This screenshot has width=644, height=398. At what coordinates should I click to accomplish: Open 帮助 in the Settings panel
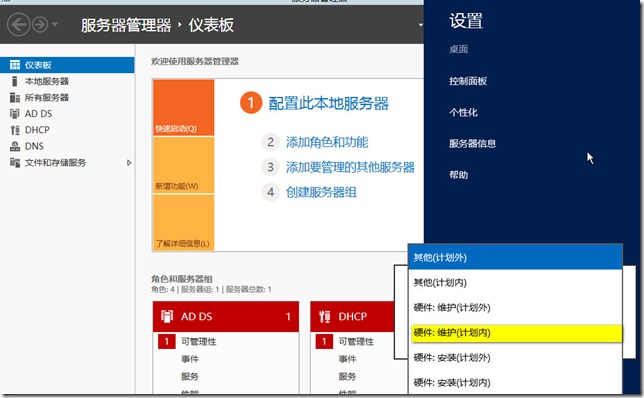click(458, 175)
